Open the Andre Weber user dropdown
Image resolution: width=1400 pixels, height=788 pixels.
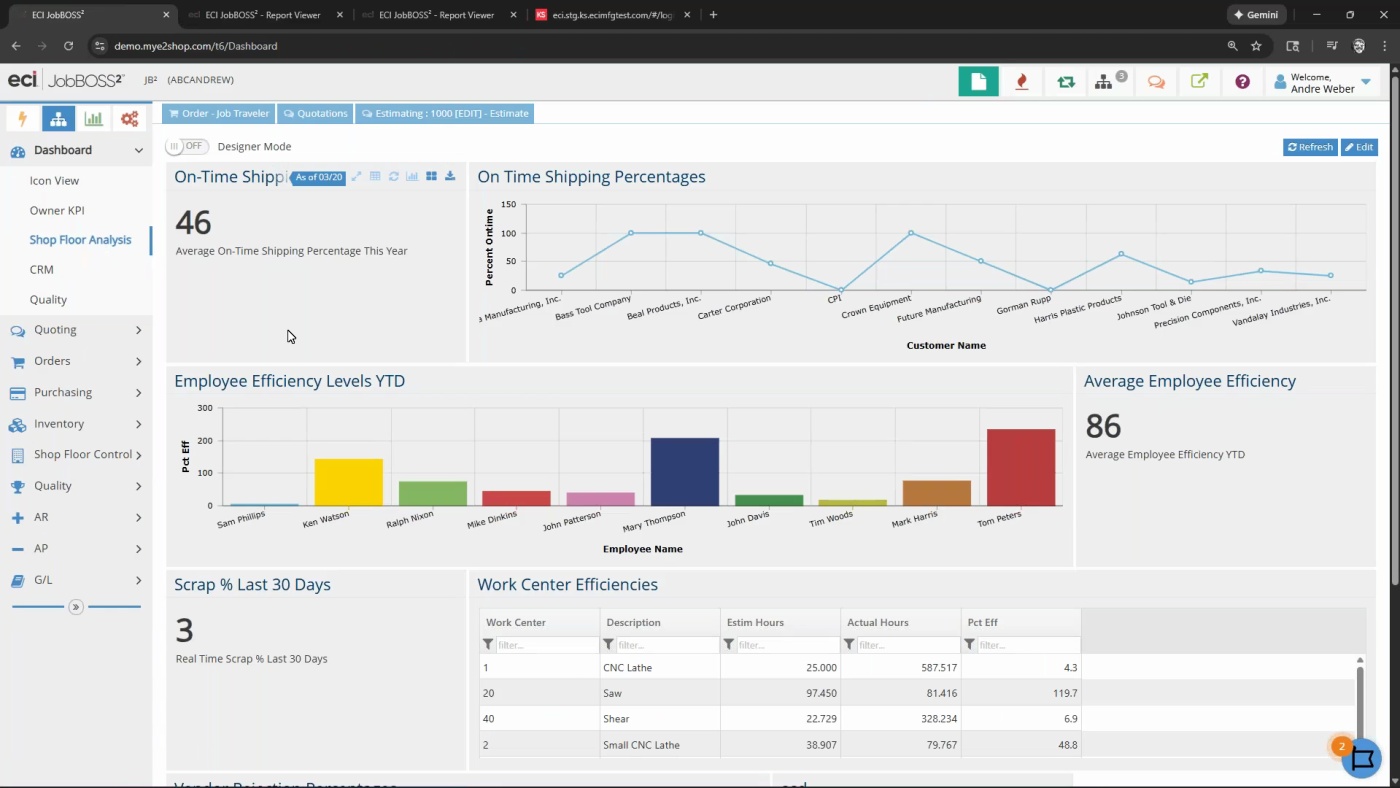point(1365,82)
